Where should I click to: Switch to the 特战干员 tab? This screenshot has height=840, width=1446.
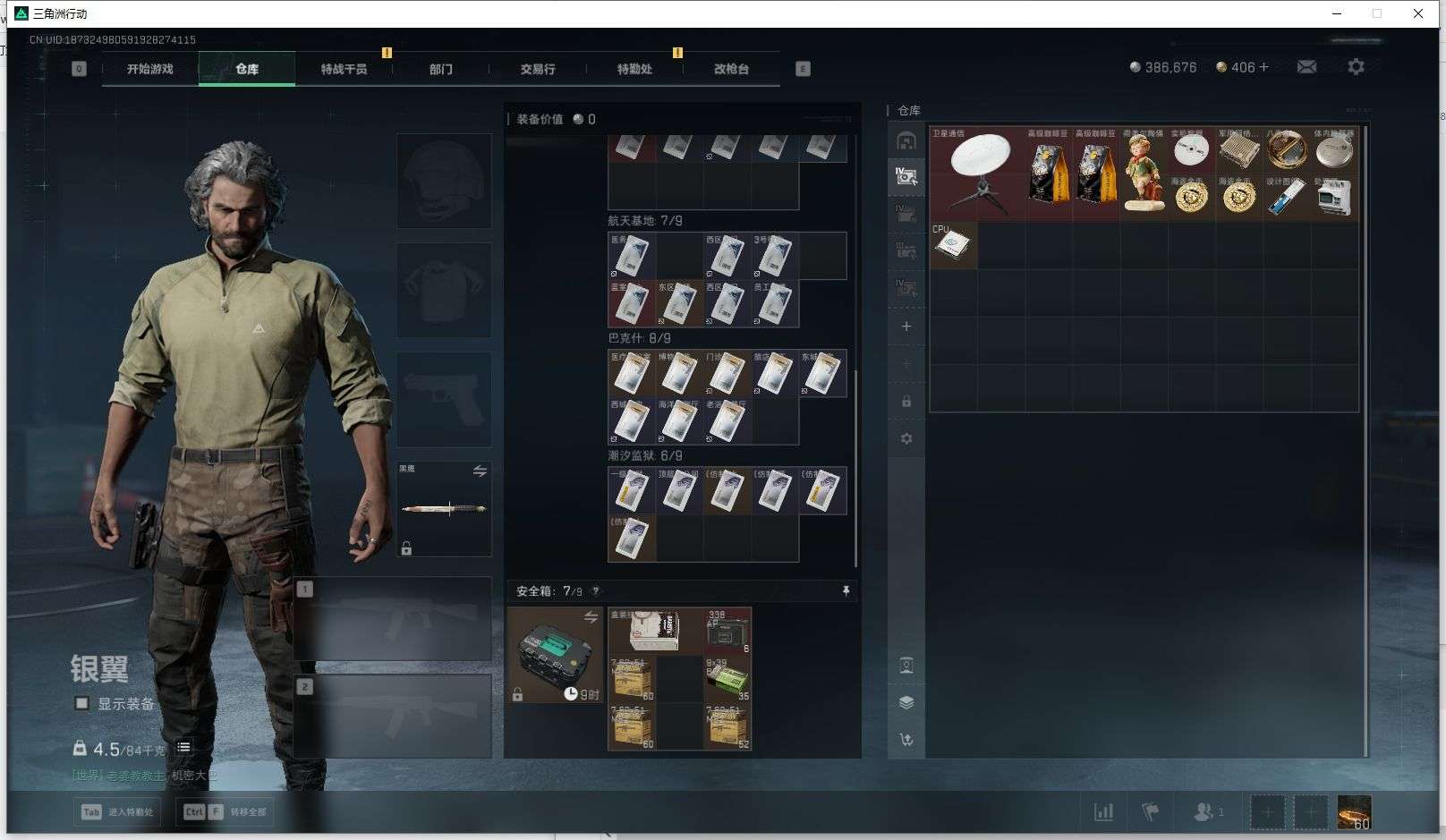point(344,69)
